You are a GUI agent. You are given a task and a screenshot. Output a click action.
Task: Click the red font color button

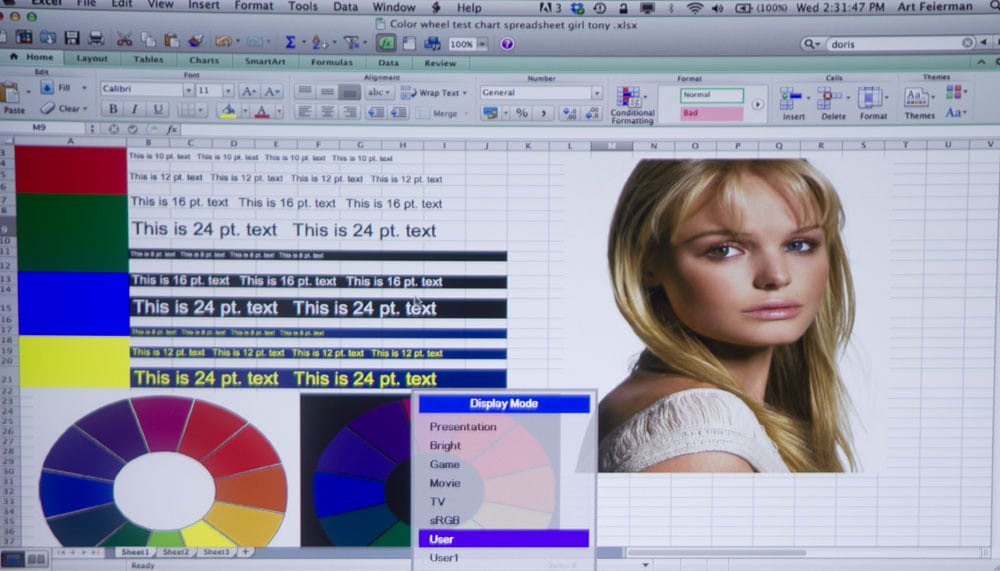[x=261, y=112]
